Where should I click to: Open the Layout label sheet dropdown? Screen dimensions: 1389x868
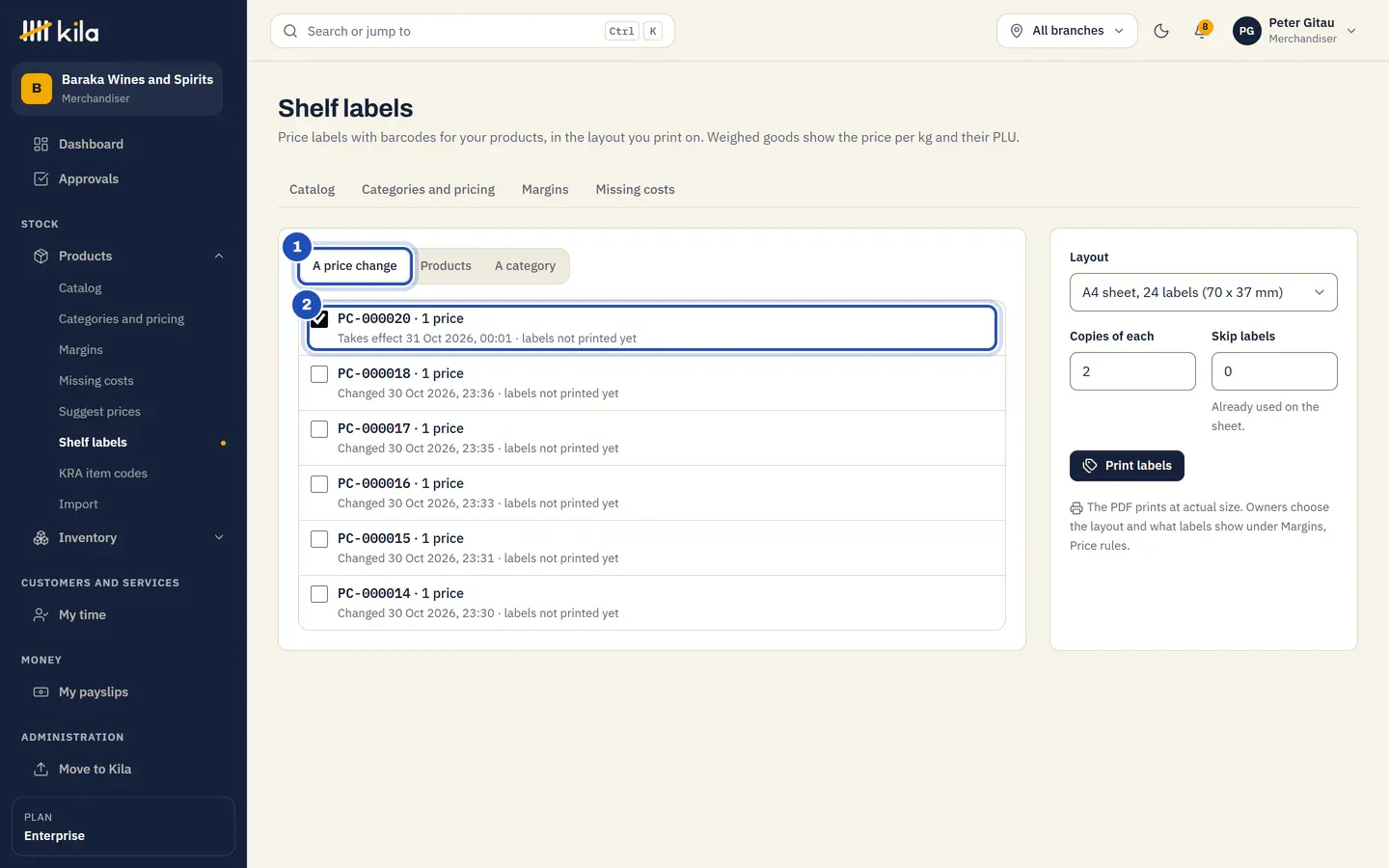click(x=1203, y=292)
